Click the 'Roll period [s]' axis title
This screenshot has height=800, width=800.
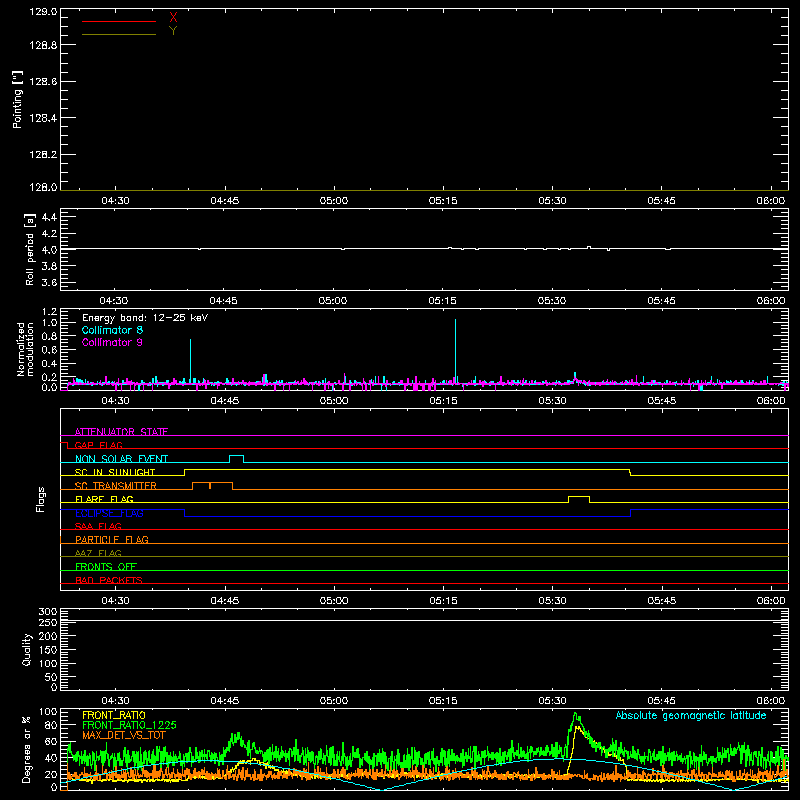(30, 249)
